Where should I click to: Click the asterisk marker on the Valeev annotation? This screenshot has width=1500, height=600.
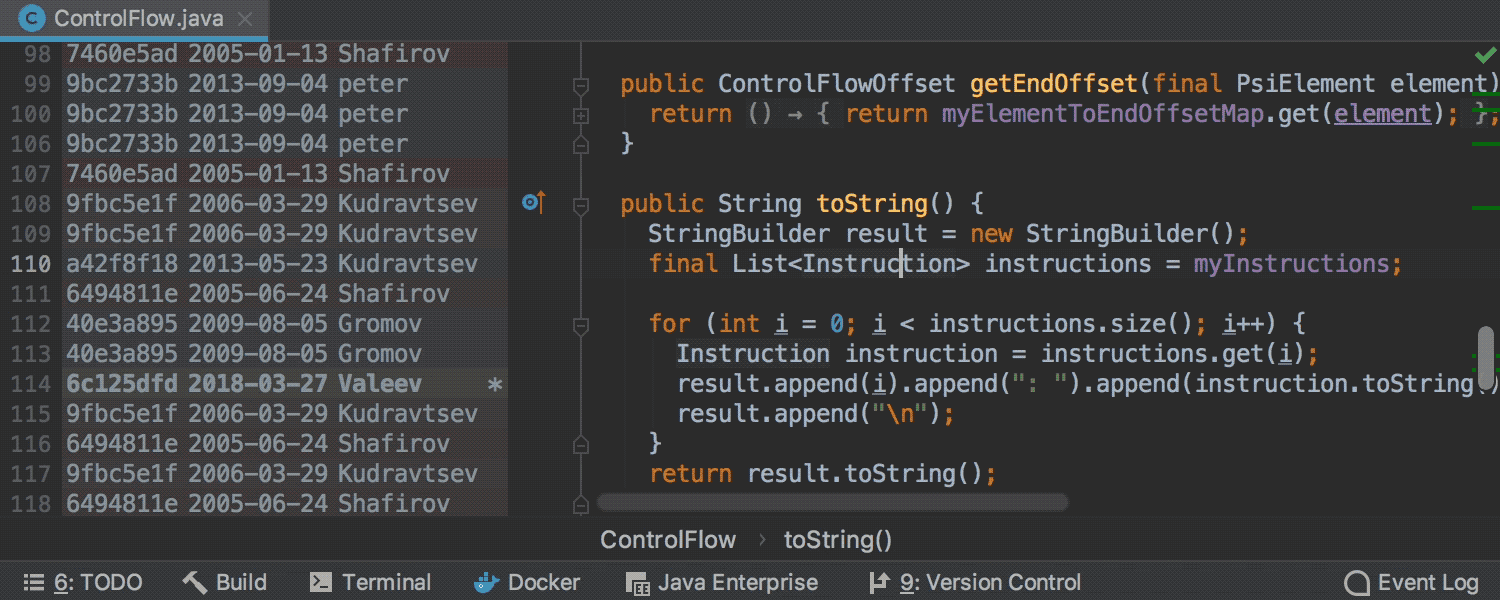click(x=494, y=385)
